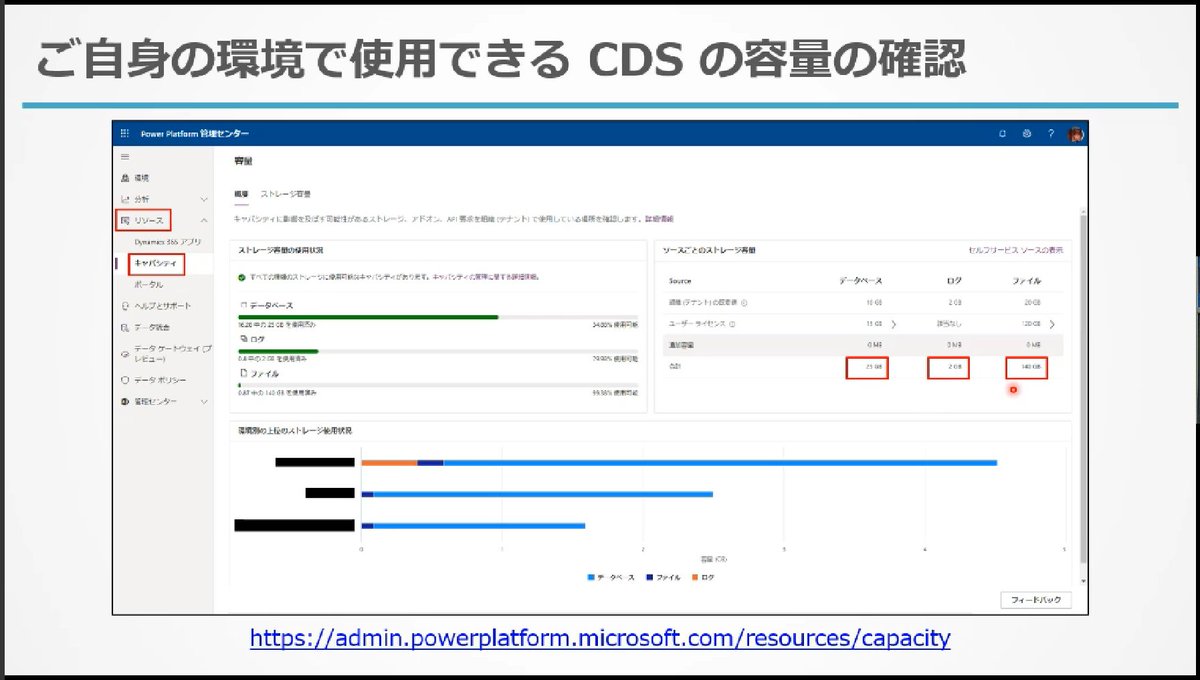Click the データベース usage progress bar

click(438, 317)
